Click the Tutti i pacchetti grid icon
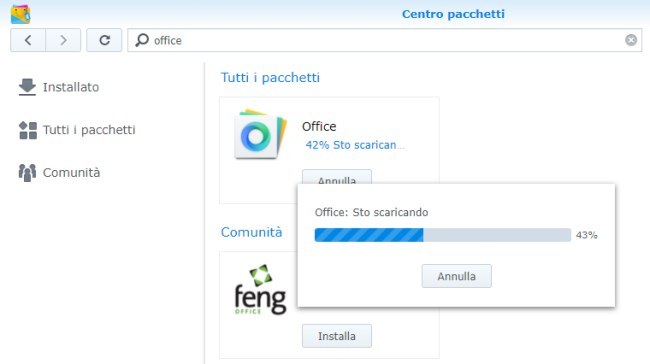The width and height of the screenshot is (650, 364). [28, 130]
